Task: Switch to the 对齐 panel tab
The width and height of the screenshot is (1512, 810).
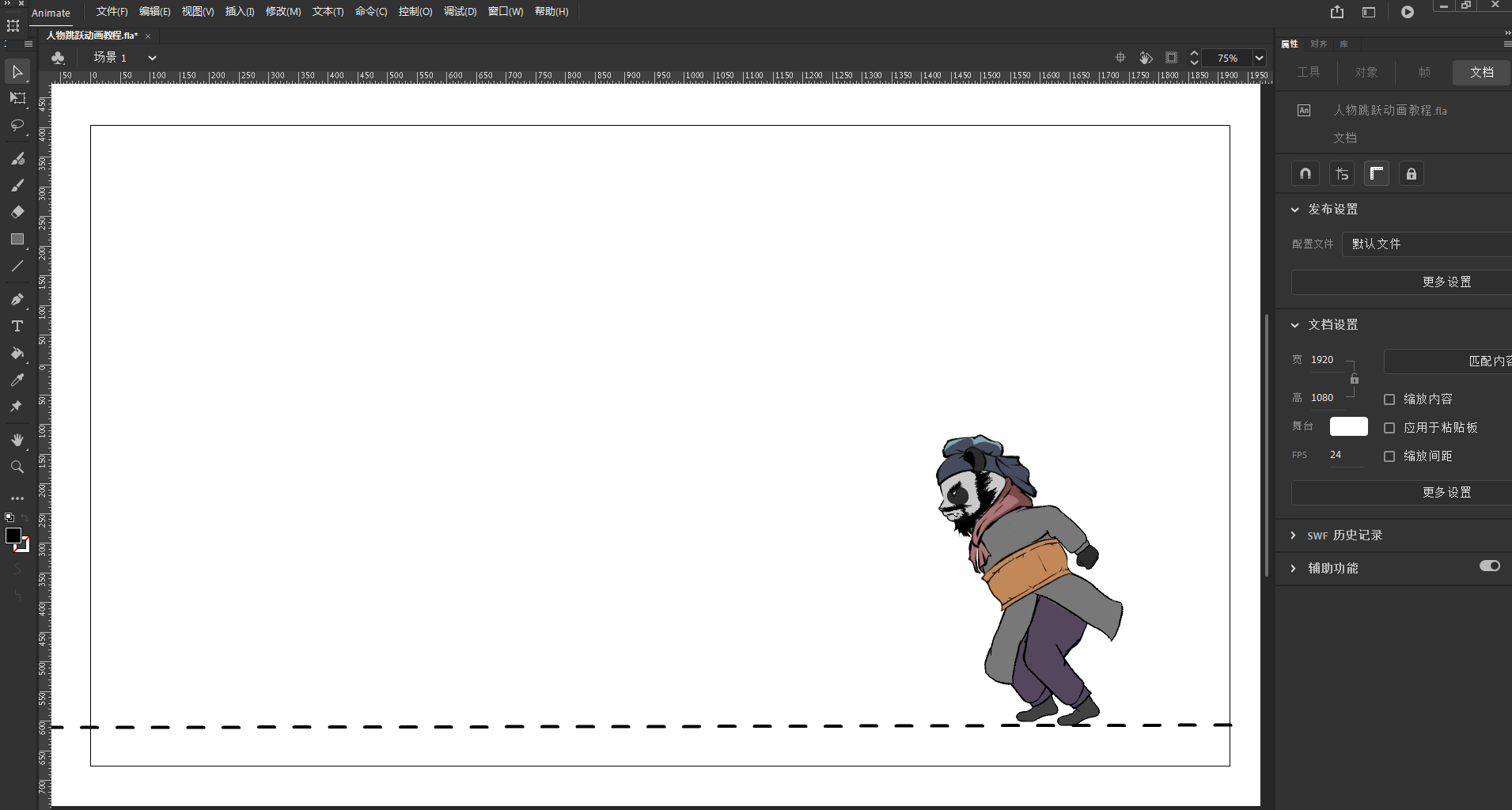Action: coord(1318,44)
